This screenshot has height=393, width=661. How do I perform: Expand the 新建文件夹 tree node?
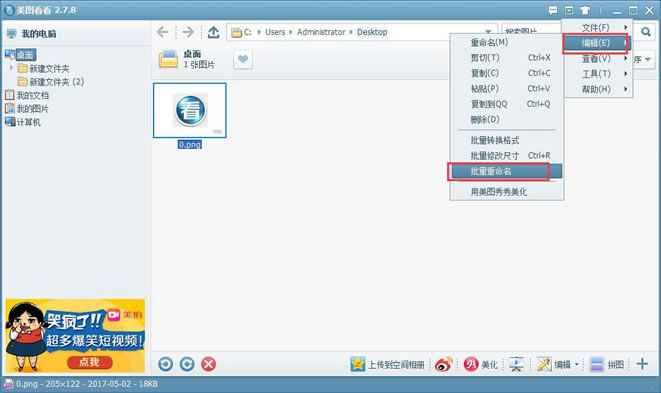tap(11, 67)
